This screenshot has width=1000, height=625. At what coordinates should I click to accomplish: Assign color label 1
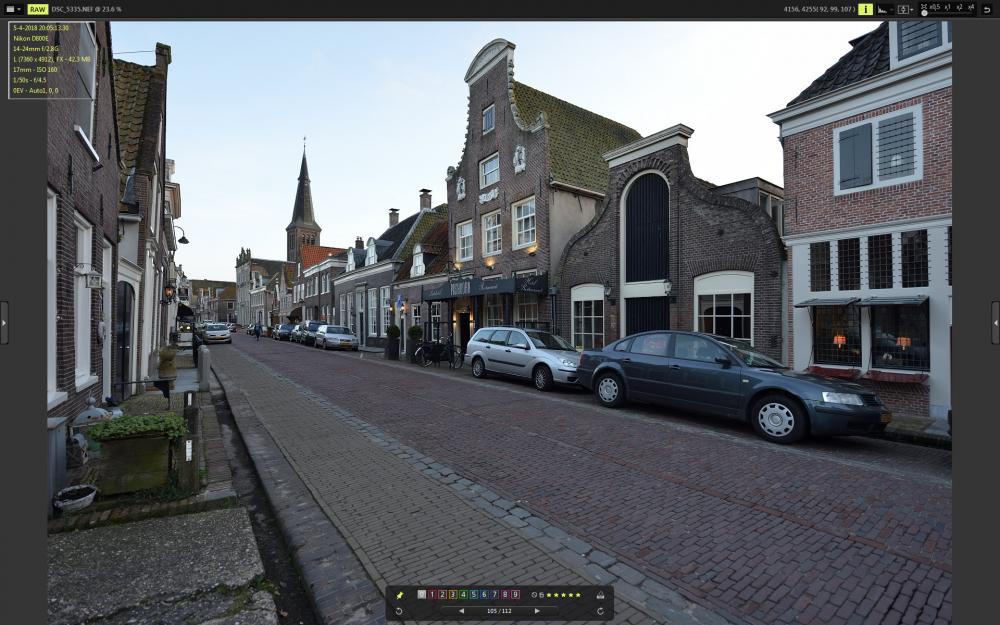[432, 594]
